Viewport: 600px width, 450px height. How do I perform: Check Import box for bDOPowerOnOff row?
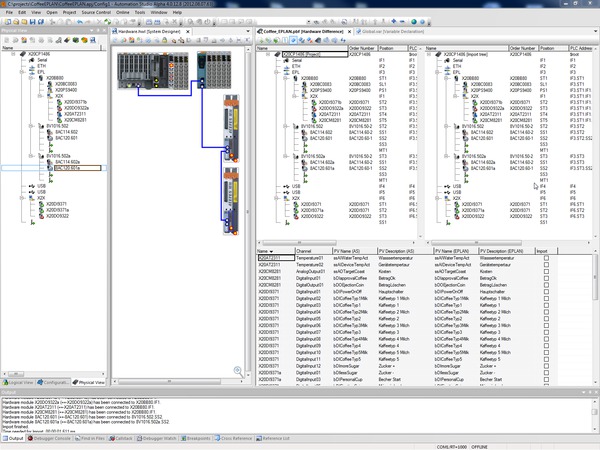point(545,290)
